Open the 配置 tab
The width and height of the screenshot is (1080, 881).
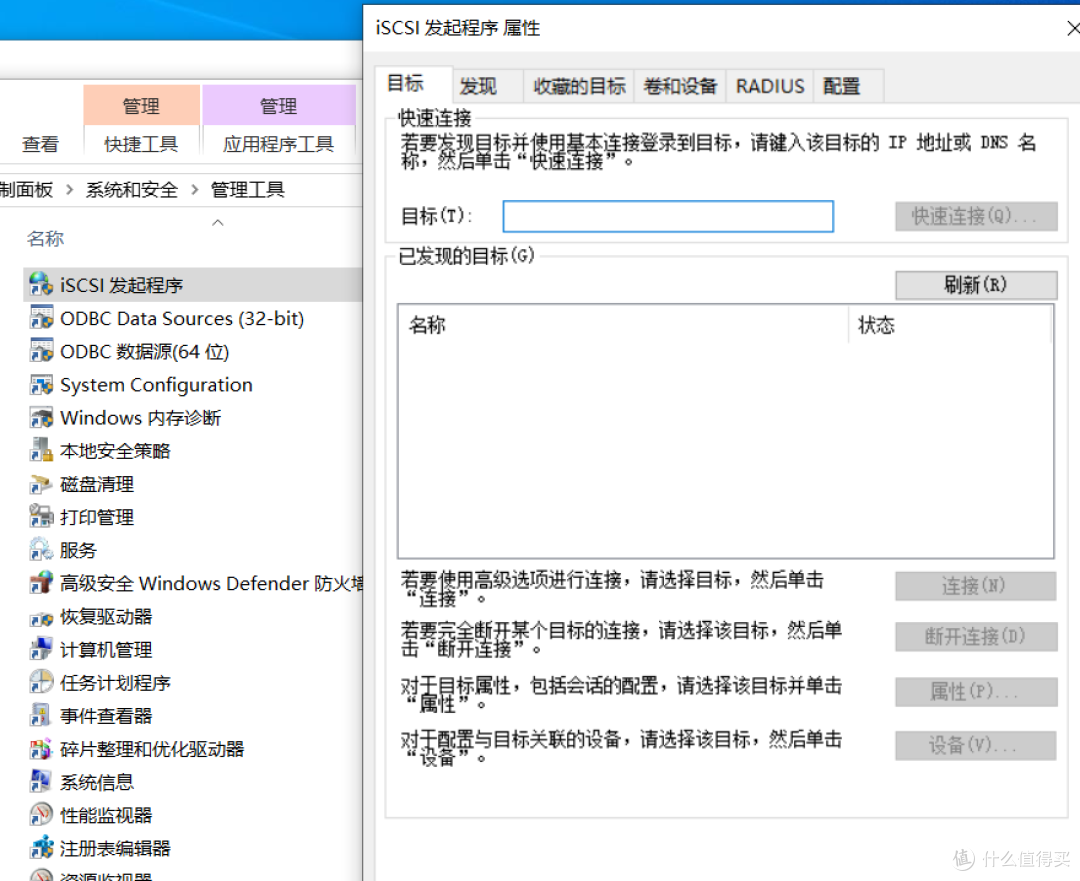(849, 86)
